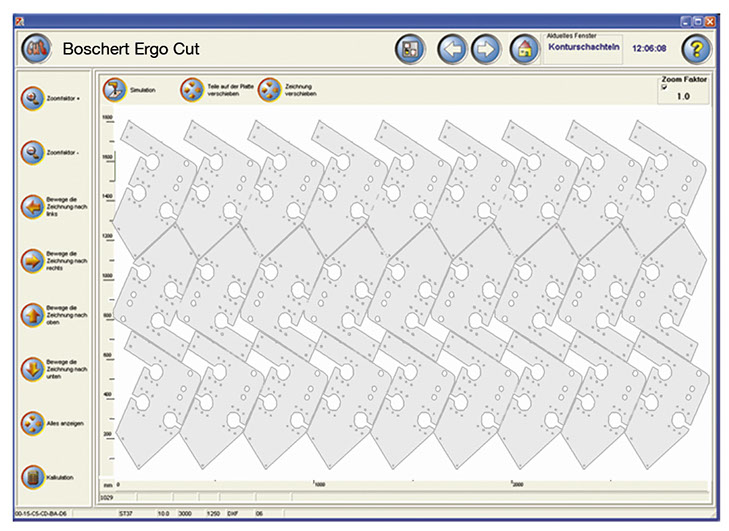Click the Alles anzeigen label
Viewport: 729px width, 531px height.
point(65,424)
